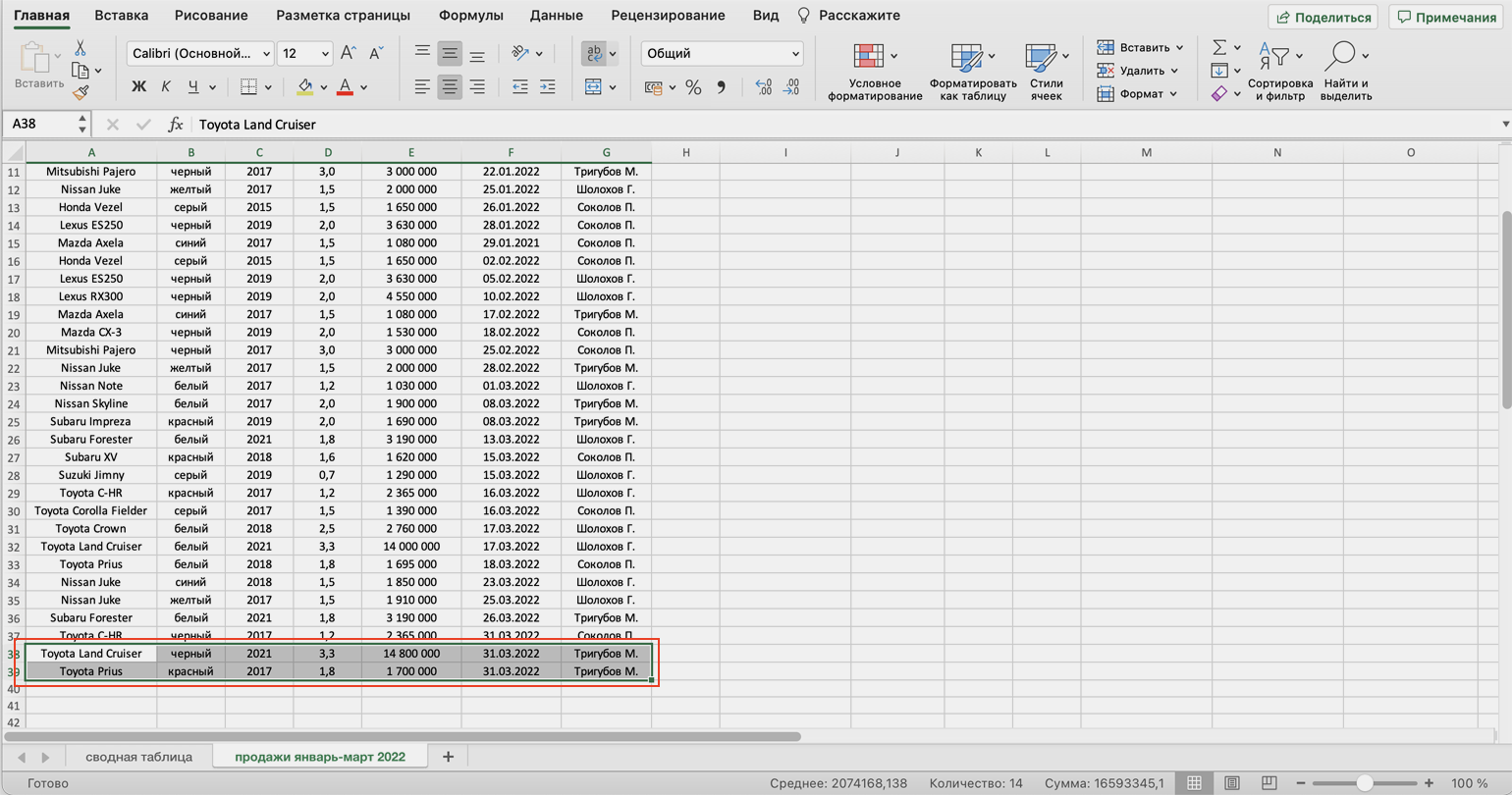Activate the Format Painter brush

[81, 93]
